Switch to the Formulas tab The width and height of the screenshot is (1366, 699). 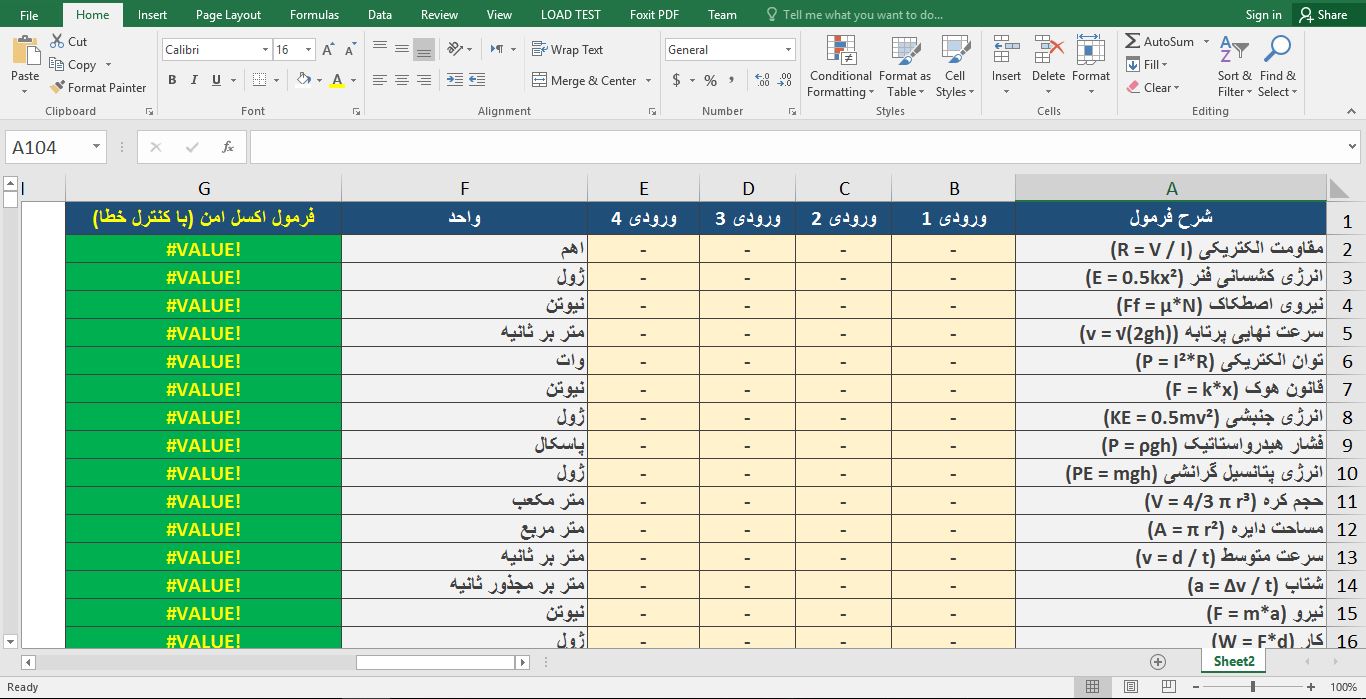pos(314,15)
